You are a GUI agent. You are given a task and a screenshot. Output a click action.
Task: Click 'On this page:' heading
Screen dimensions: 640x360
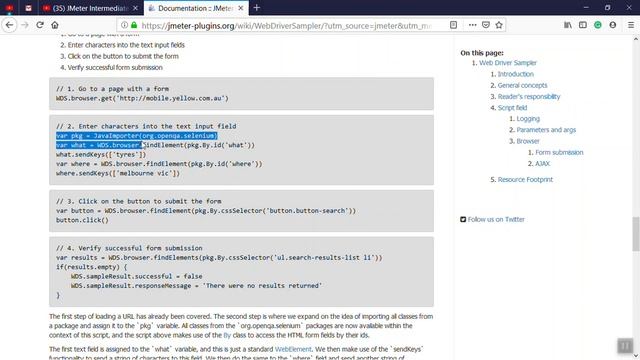pyautogui.click(x=482, y=53)
